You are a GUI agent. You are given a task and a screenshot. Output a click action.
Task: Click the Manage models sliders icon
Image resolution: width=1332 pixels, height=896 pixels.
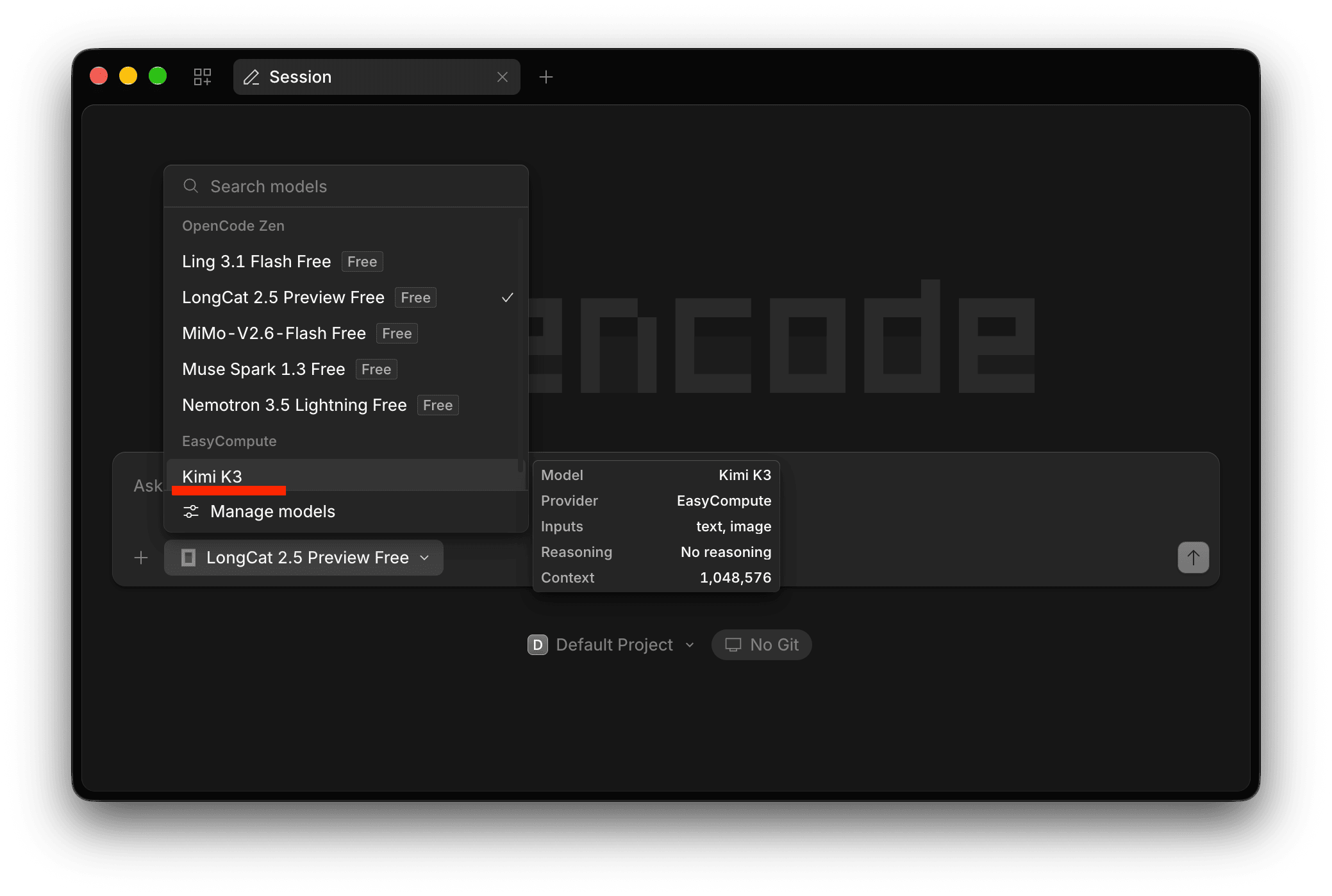click(191, 511)
